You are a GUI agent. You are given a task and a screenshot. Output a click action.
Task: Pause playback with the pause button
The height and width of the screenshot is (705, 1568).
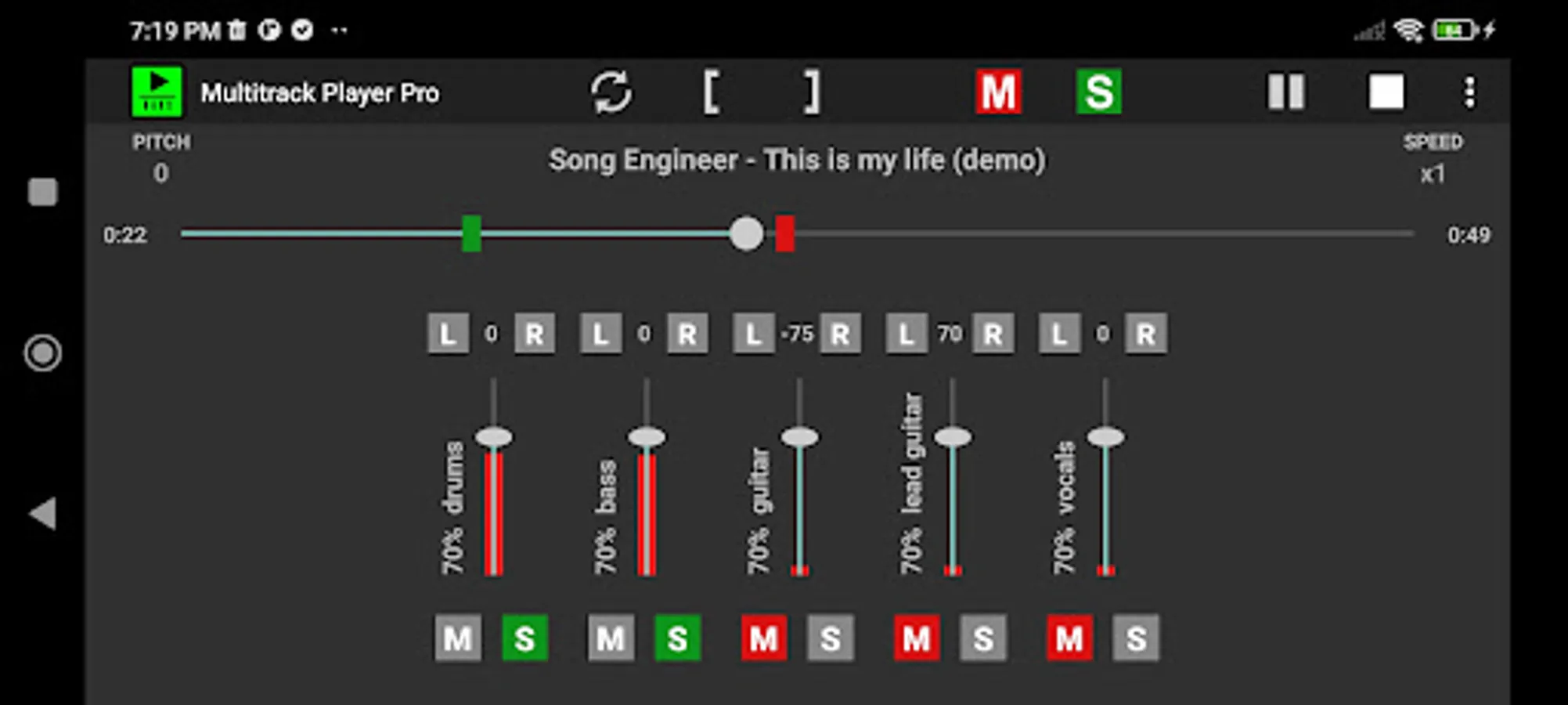tap(1286, 92)
